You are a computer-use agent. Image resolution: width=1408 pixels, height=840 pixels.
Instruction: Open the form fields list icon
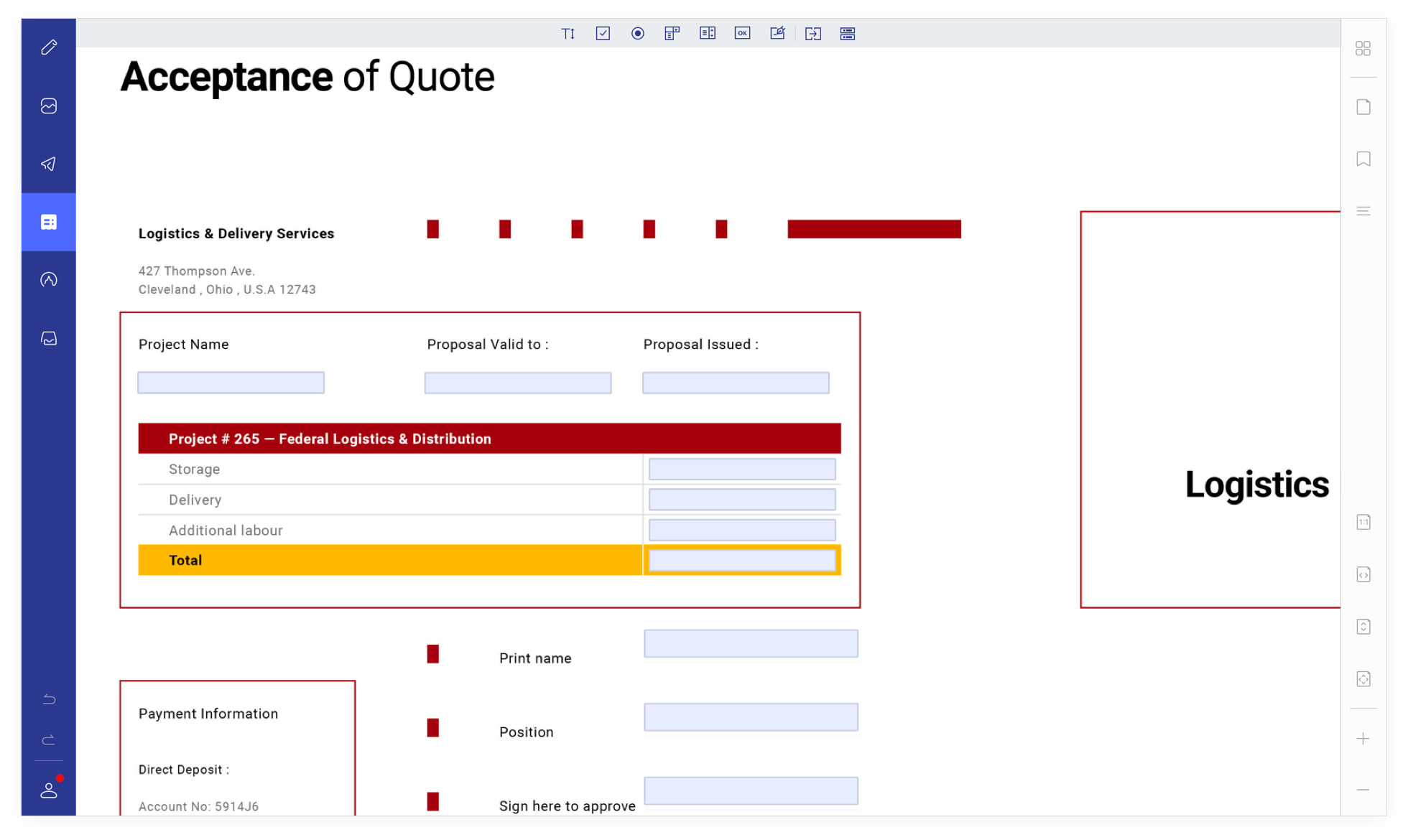pyautogui.click(x=848, y=34)
